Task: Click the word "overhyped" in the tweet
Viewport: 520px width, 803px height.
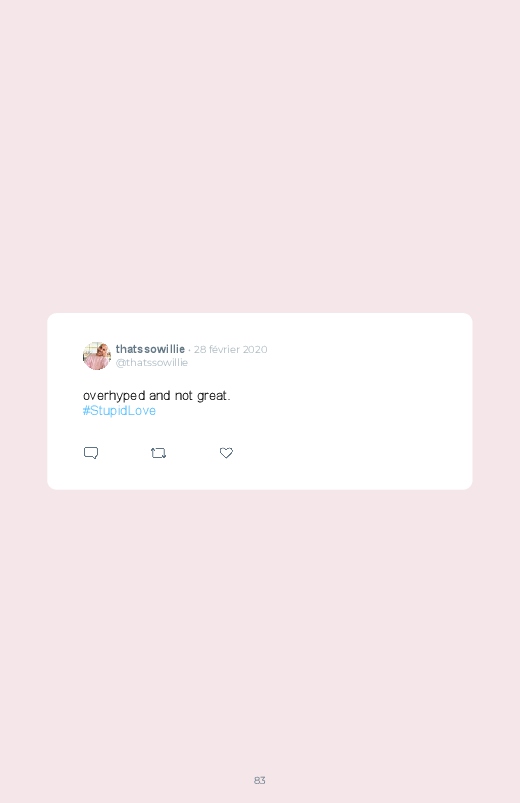Action: pos(114,396)
